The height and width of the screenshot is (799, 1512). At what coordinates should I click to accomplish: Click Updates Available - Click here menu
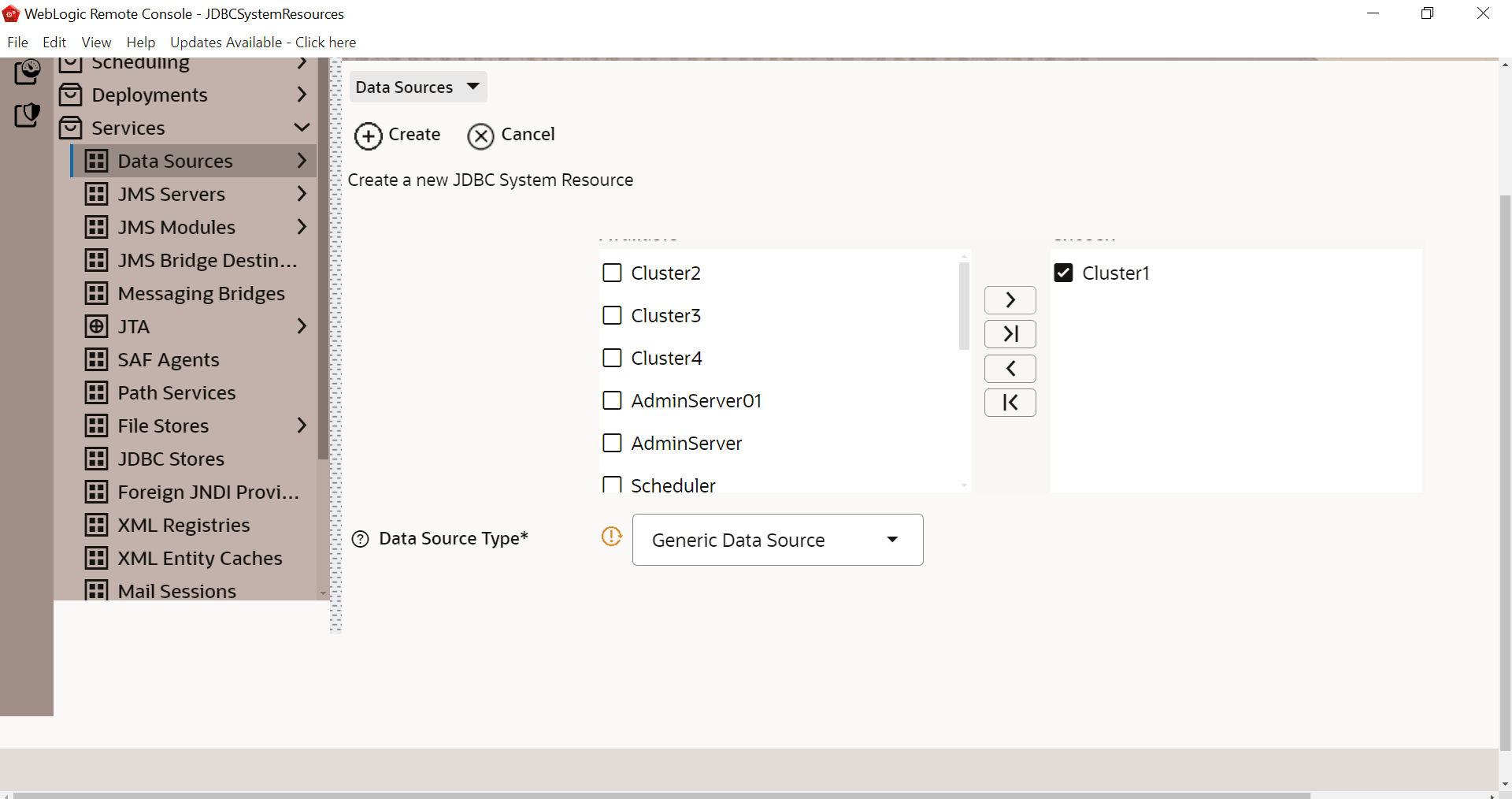click(263, 43)
